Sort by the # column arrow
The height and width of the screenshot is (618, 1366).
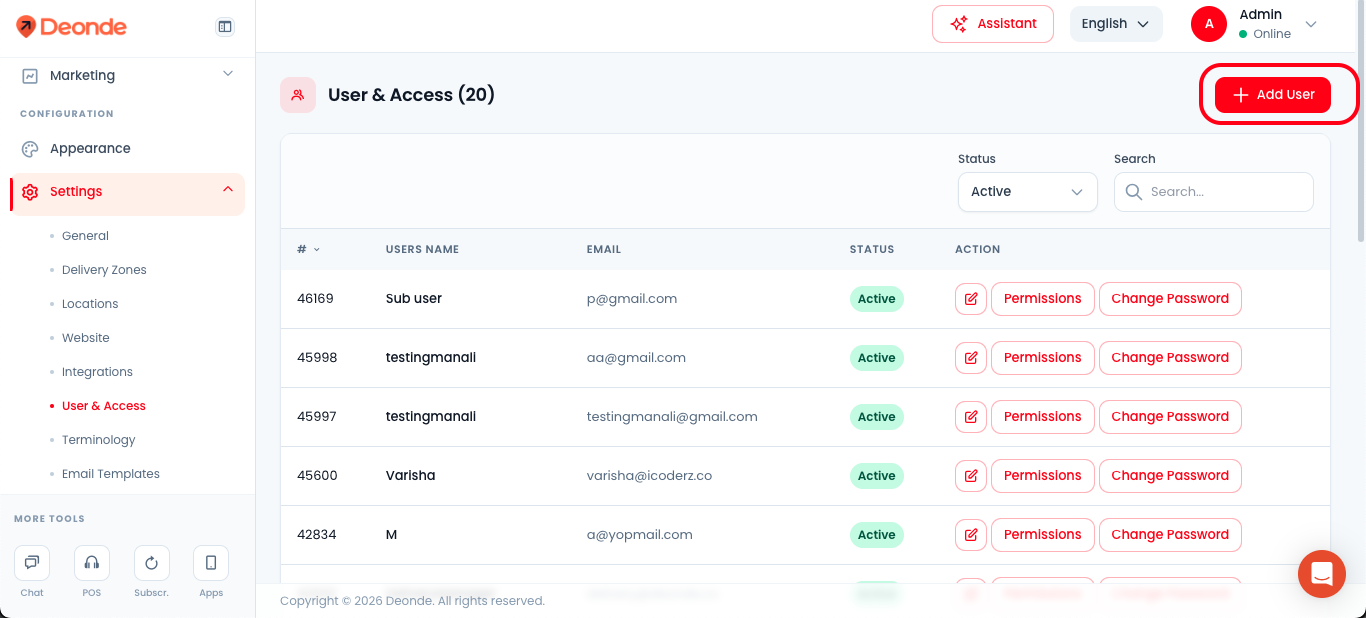pos(317,250)
